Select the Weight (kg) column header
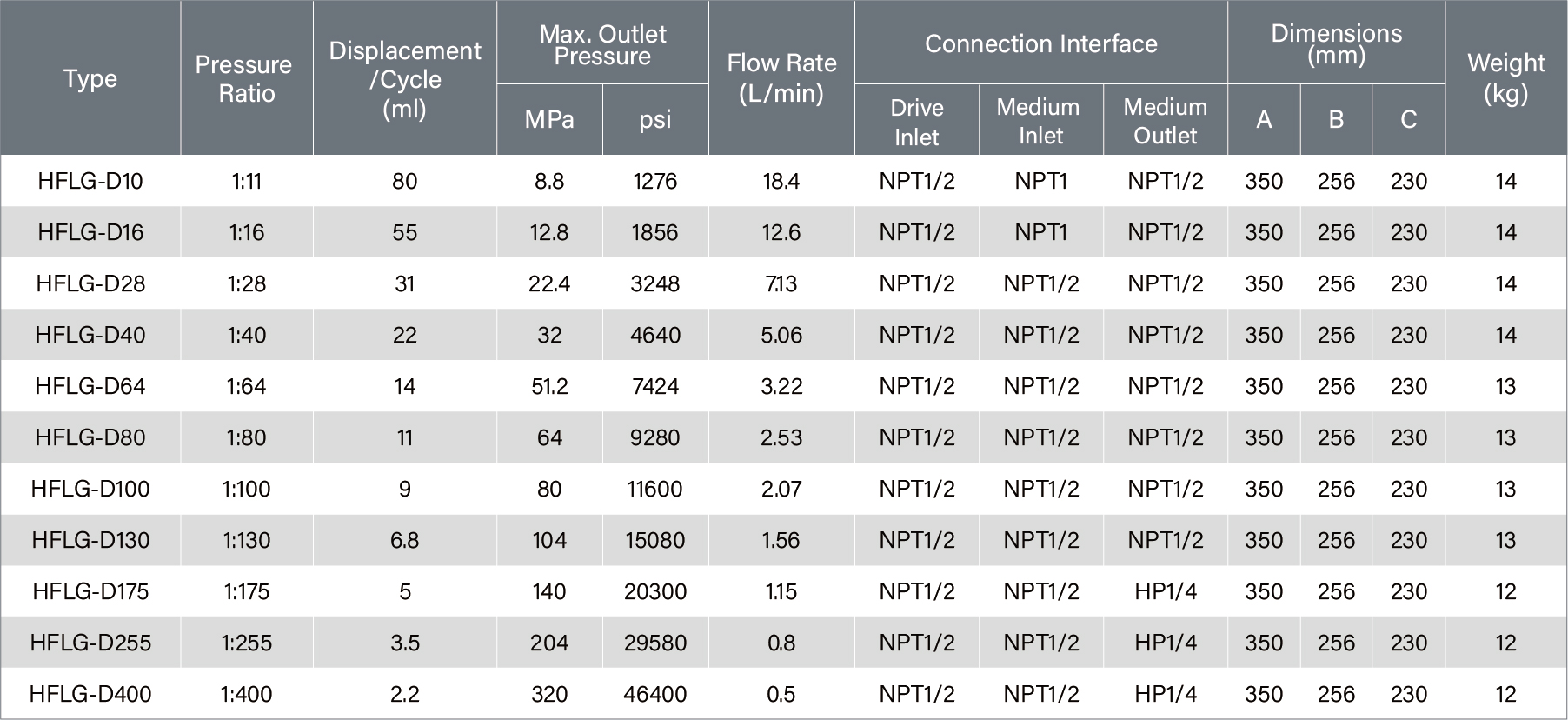Image resolution: width=1568 pixels, height=720 pixels. click(x=1505, y=78)
